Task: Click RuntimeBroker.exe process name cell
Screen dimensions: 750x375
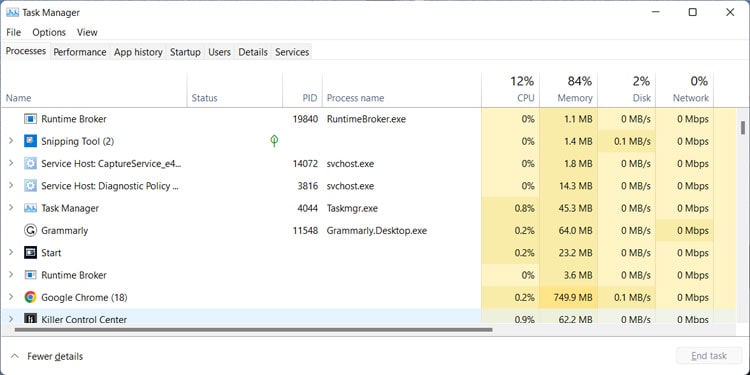Action: (x=366, y=119)
